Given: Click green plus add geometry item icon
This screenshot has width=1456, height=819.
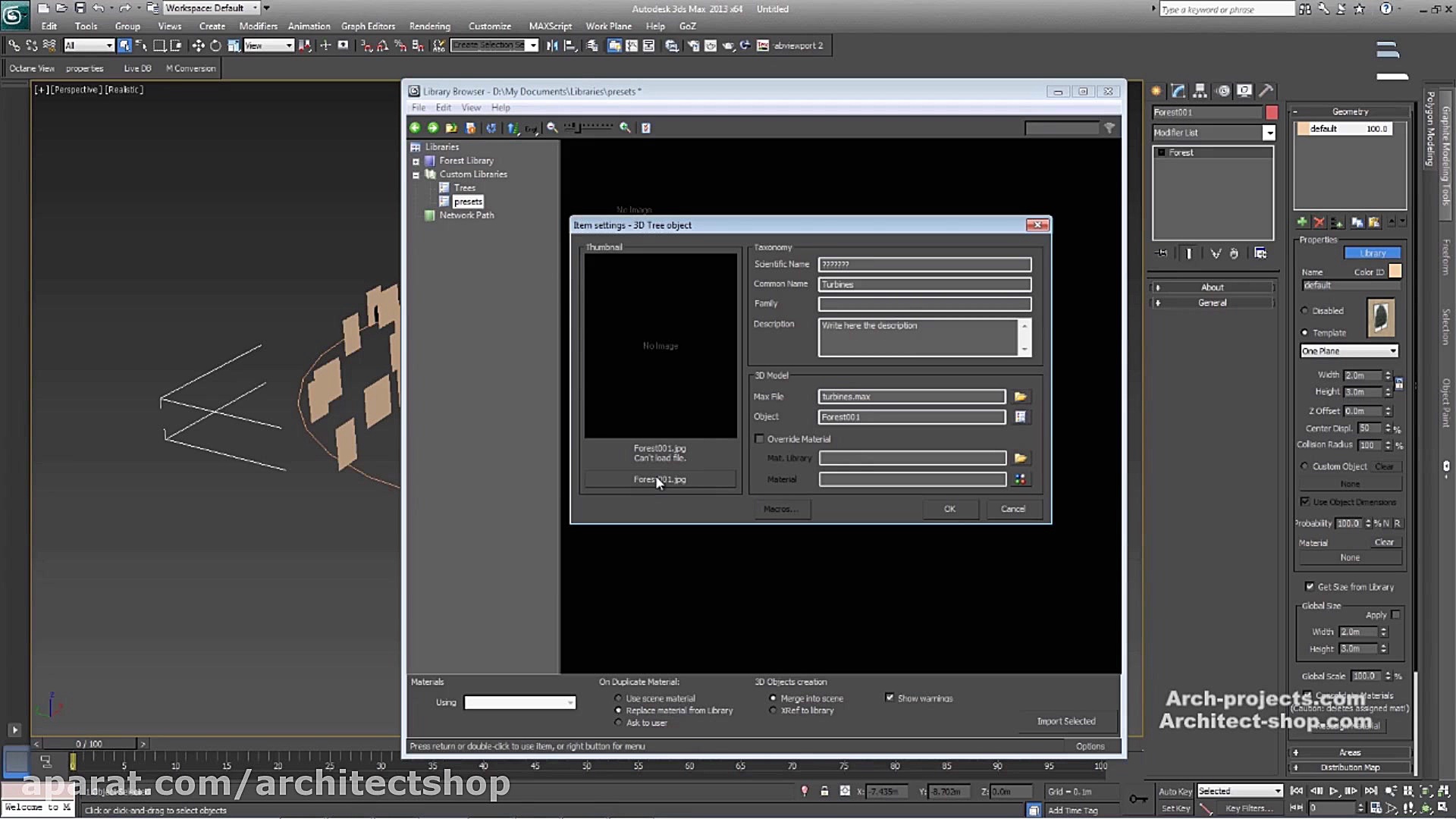Looking at the screenshot, I should (1302, 222).
